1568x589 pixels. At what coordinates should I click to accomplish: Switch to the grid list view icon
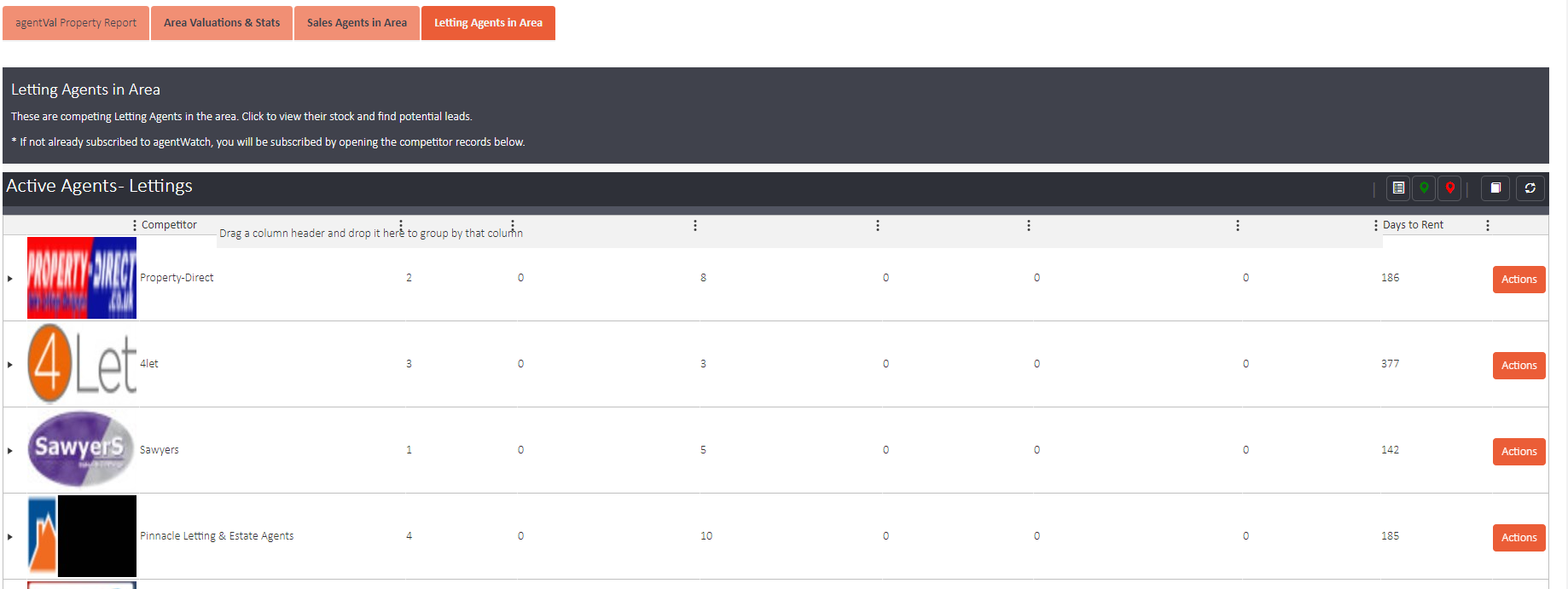pos(1398,188)
